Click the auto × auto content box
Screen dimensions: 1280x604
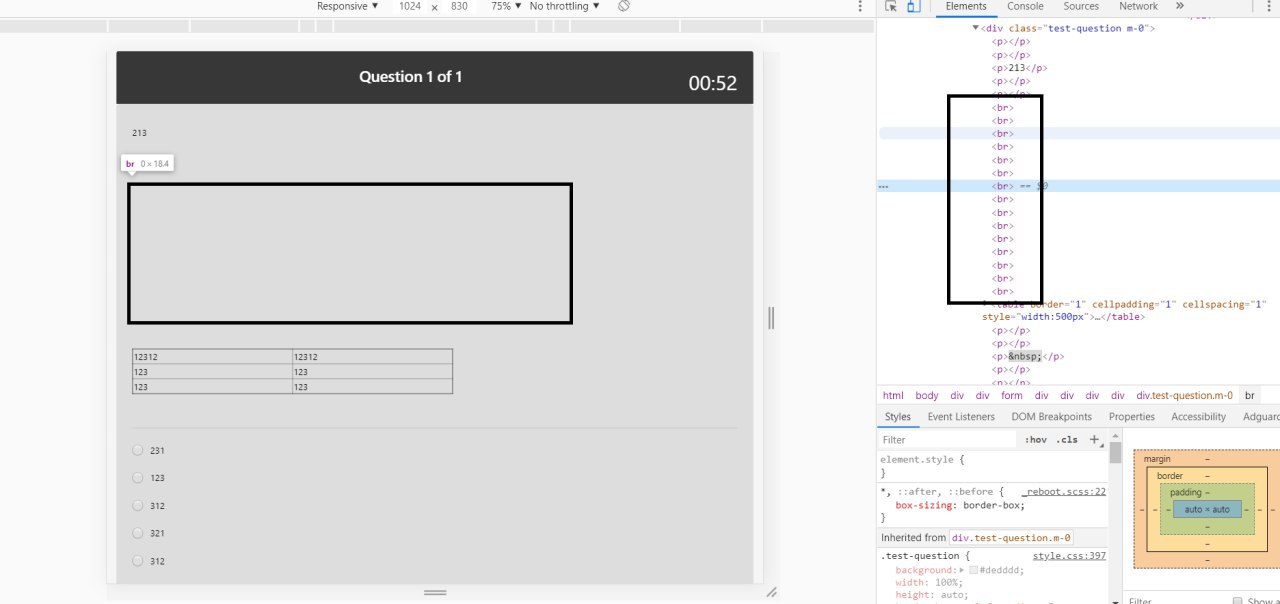(1207, 510)
